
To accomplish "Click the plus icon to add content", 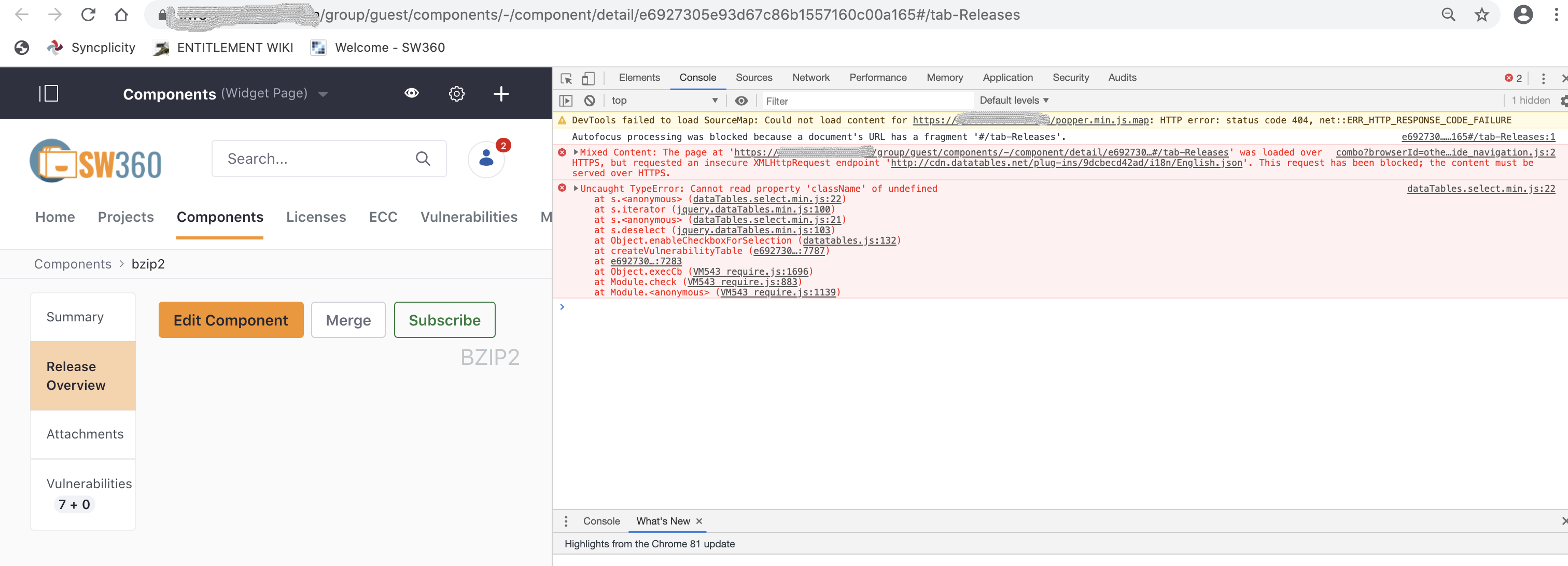I will click(500, 93).
